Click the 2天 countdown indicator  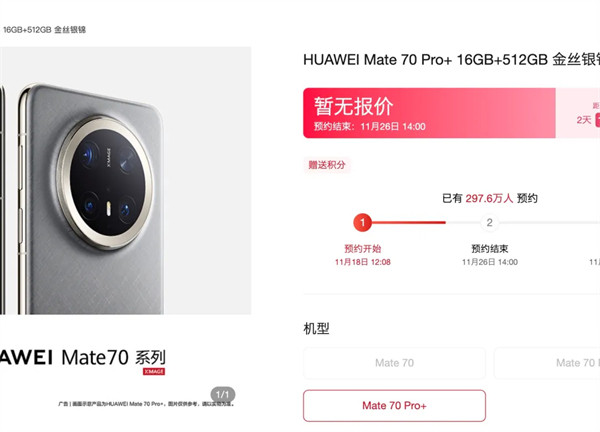pos(584,120)
